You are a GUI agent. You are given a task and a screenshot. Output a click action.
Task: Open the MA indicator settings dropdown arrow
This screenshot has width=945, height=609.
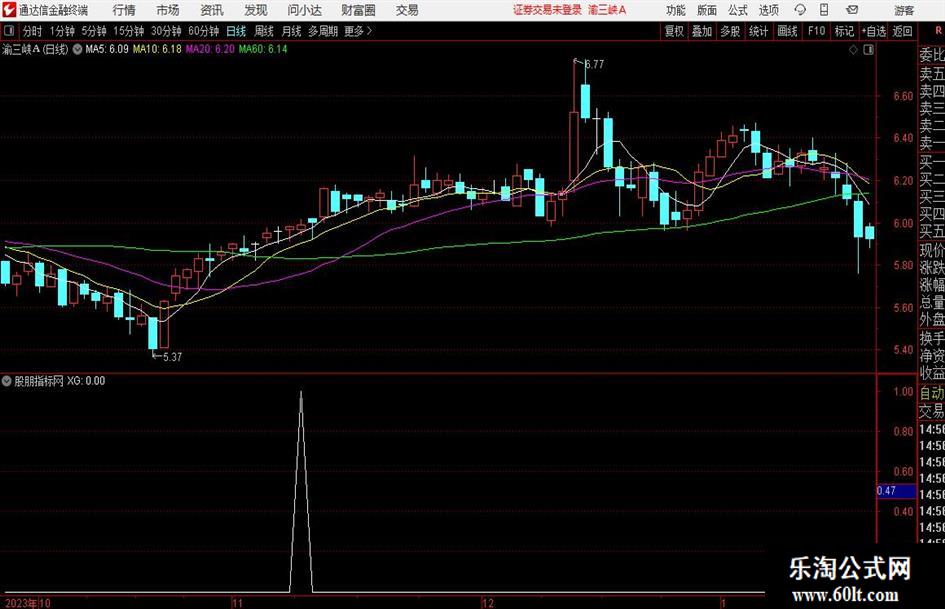pyautogui.click(x=77, y=49)
